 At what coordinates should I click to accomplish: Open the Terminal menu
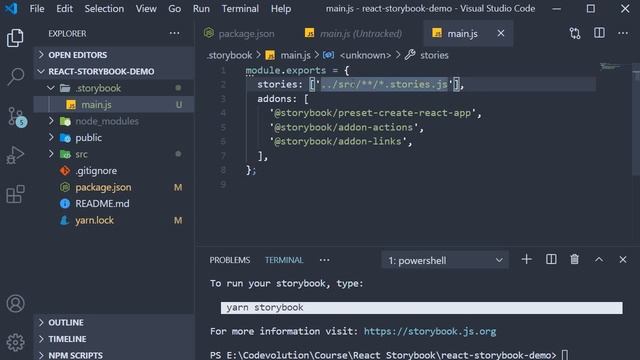pos(240,9)
